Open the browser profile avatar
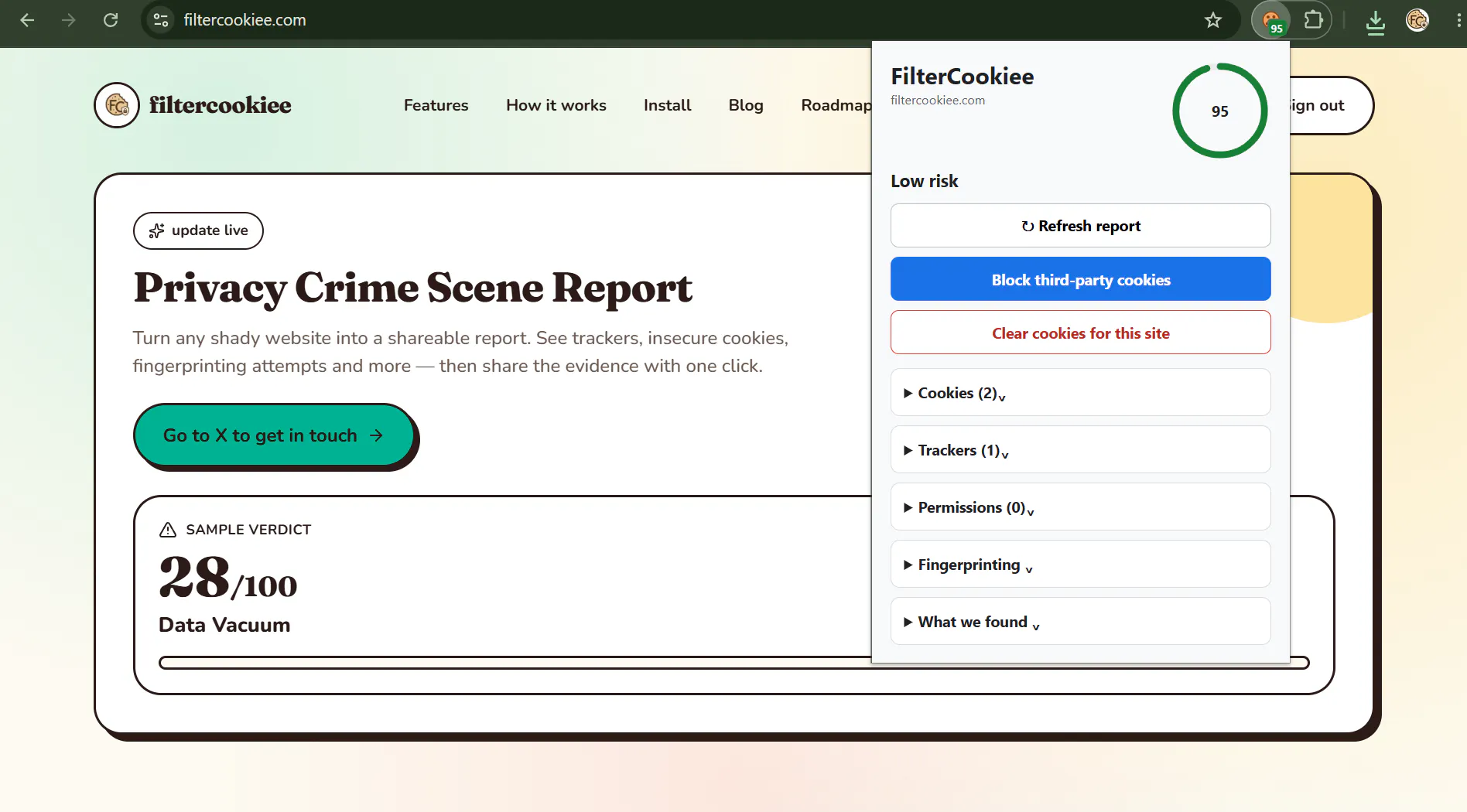 click(1417, 20)
